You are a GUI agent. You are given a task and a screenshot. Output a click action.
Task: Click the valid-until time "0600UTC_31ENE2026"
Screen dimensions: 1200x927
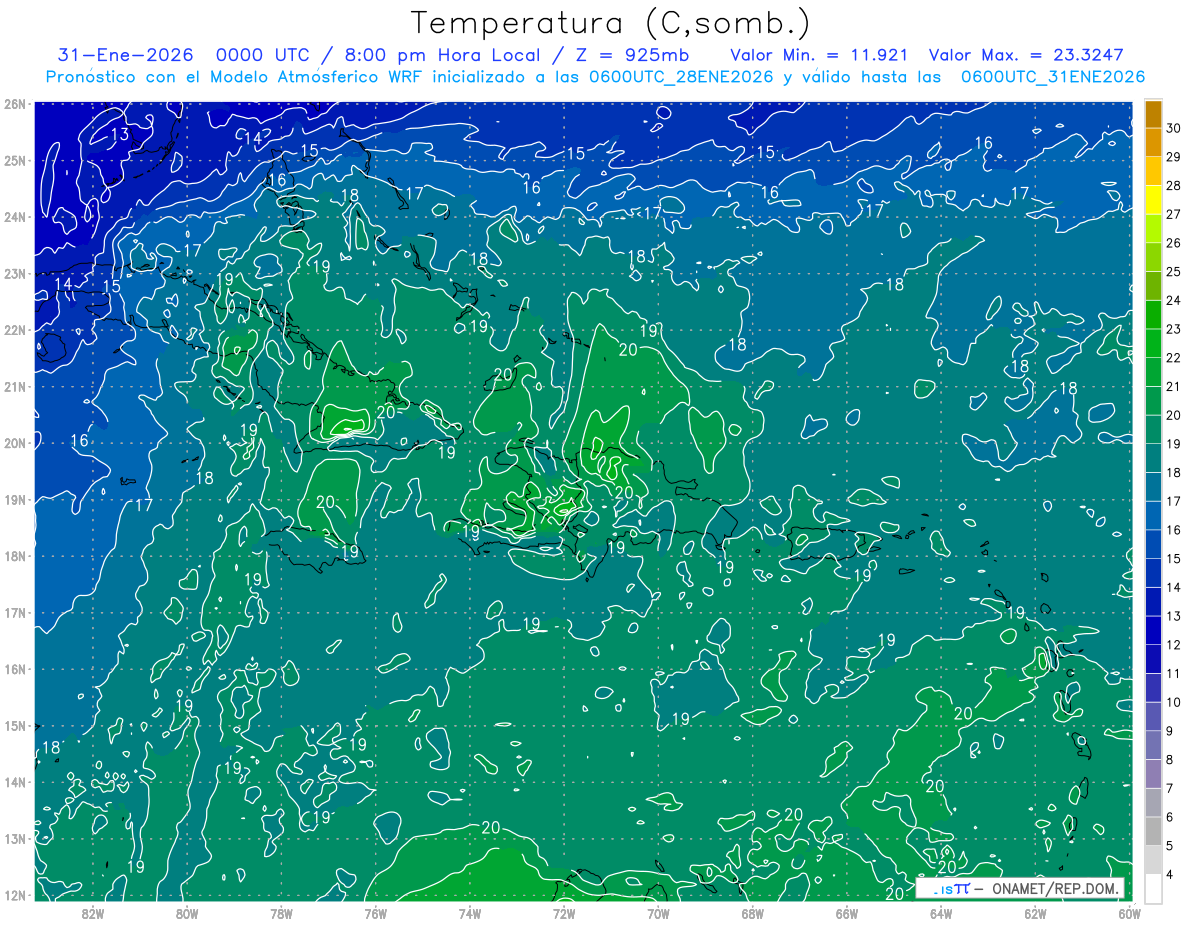pyautogui.click(x=1052, y=77)
